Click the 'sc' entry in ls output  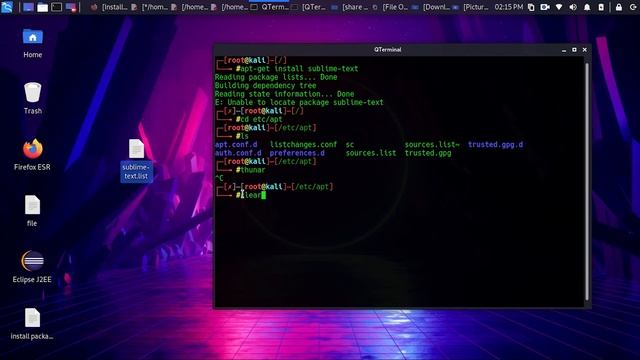pyautogui.click(x=350, y=144)
